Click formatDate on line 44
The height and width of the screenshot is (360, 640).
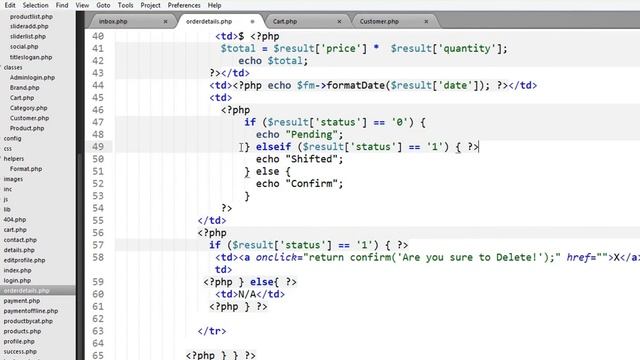tap(356, 86)
